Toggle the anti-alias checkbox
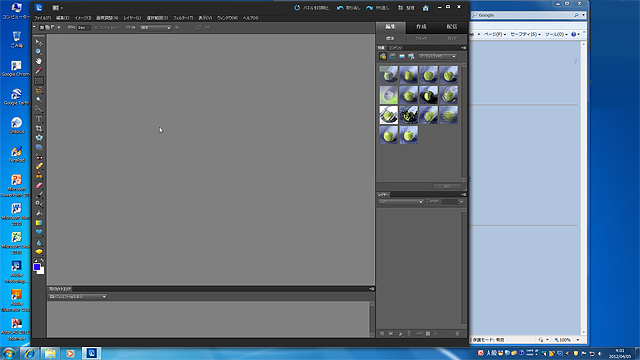 pos(96,28)
